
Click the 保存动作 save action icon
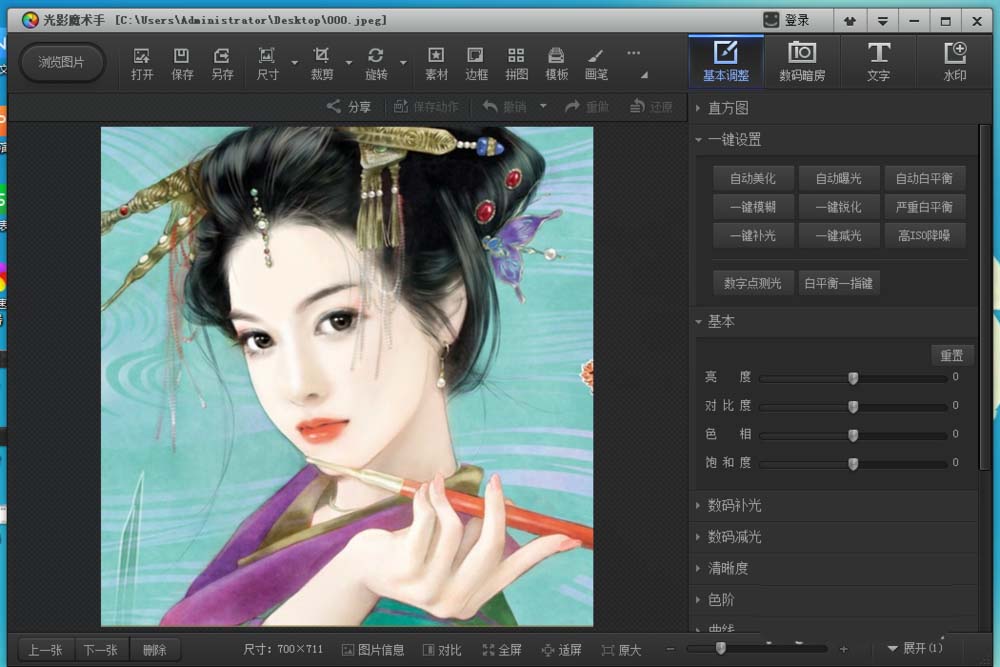click(x=425, y=106)
